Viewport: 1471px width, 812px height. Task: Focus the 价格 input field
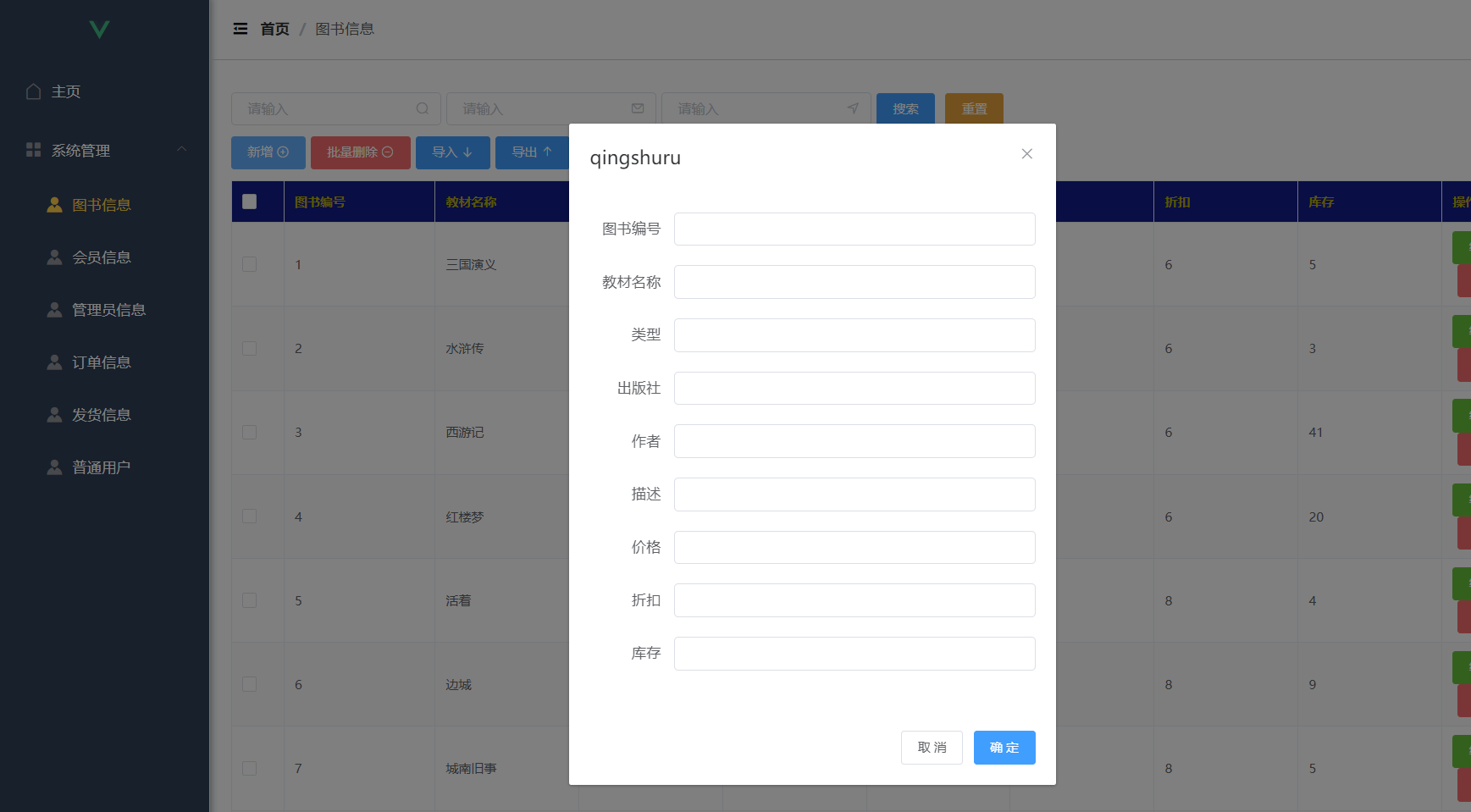point(854,547)
